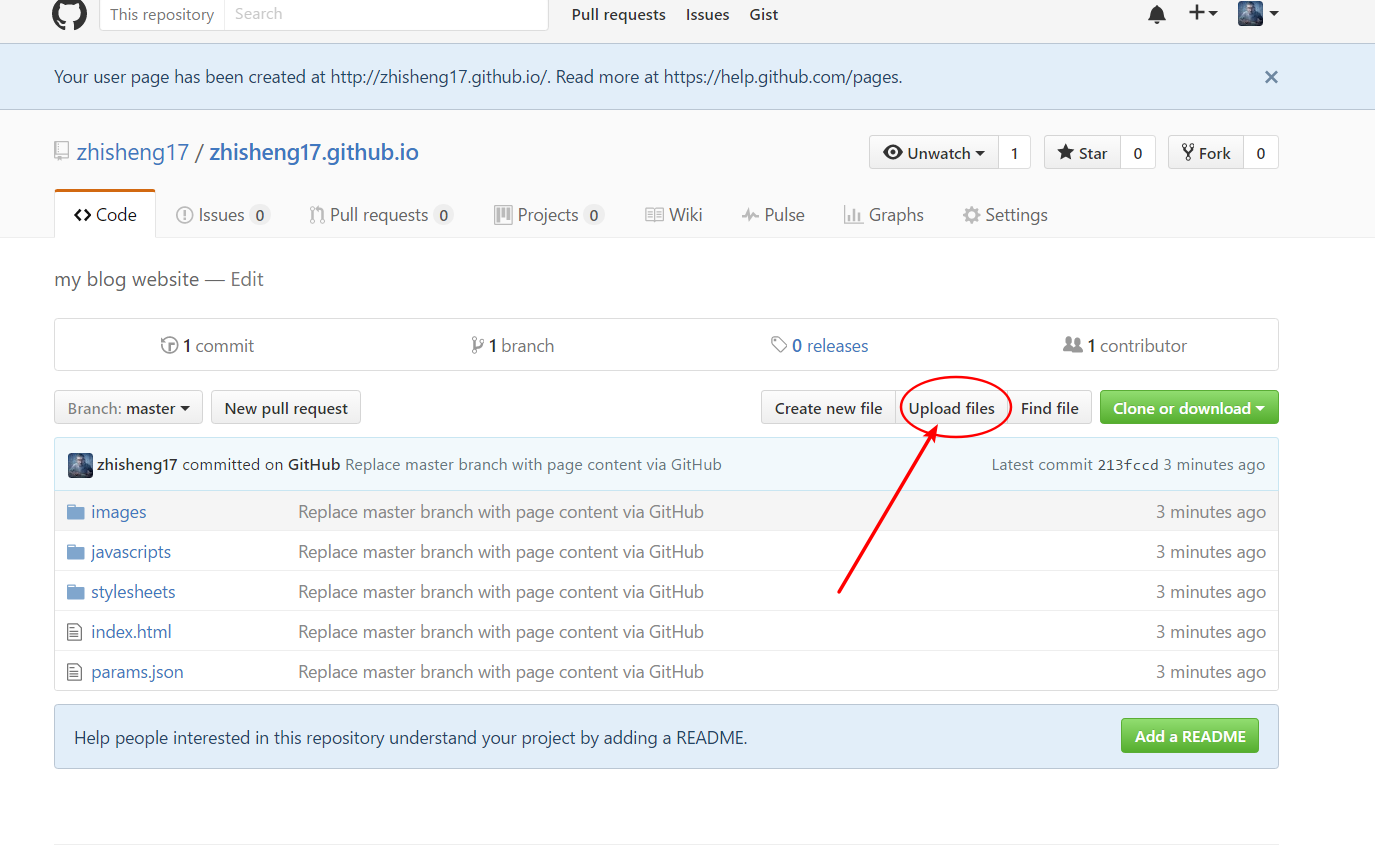Click the images folder icon

click(76, 512)
